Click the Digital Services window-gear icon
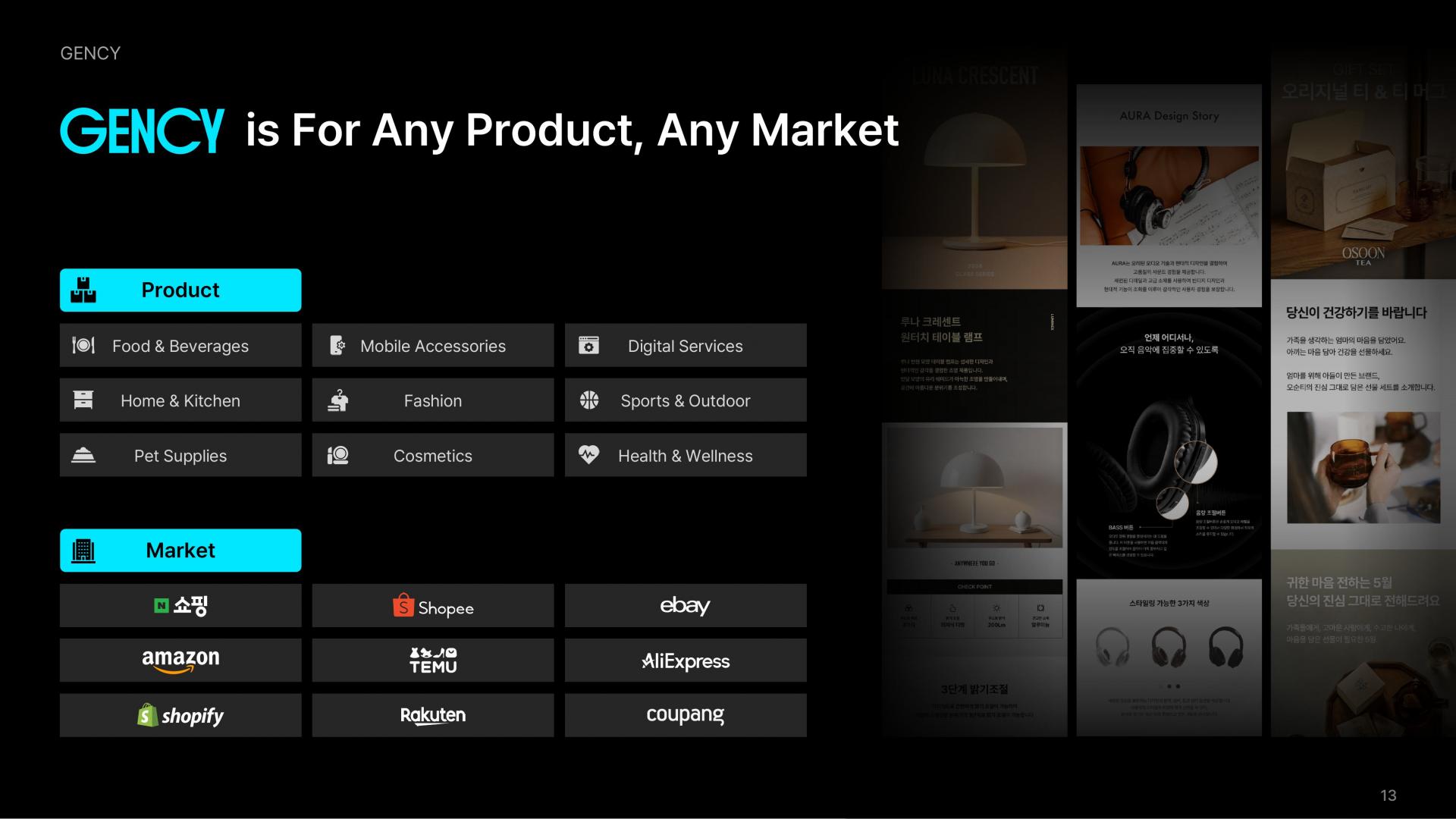 (589, 346)
